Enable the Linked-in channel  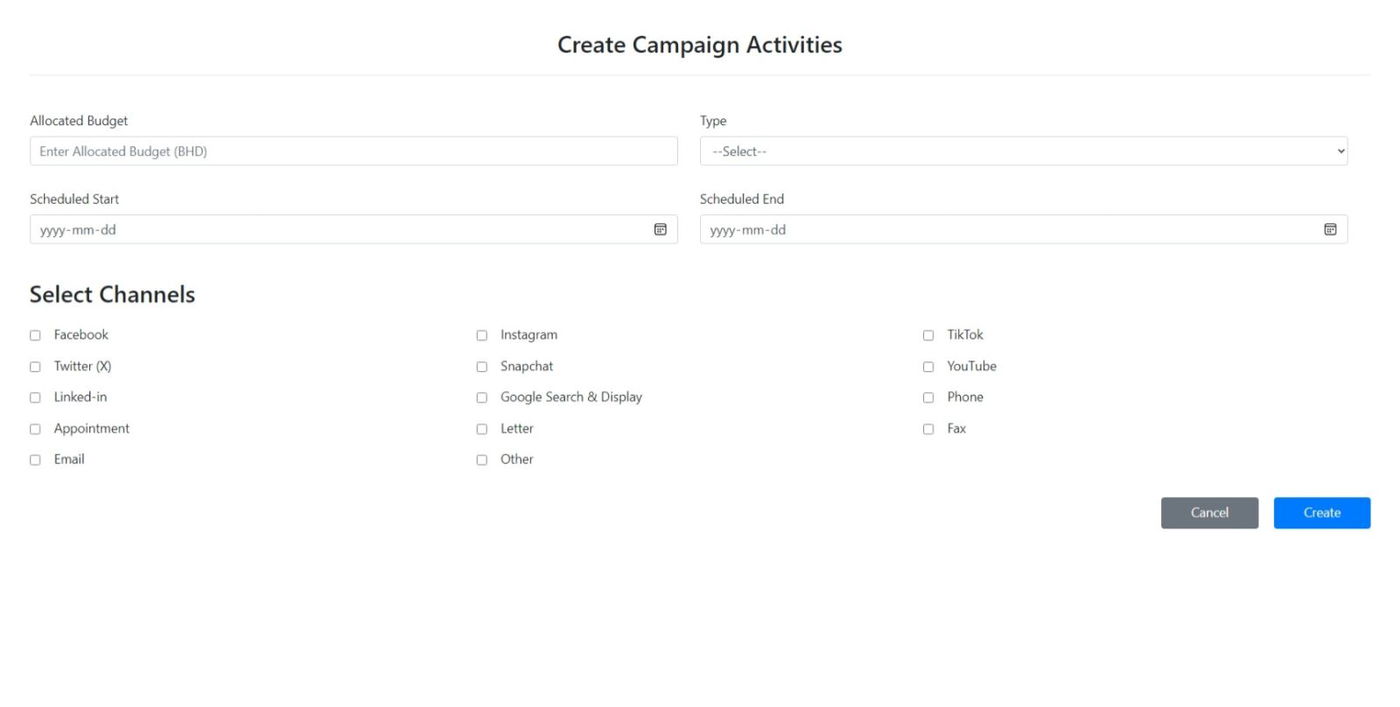[35, 398]
